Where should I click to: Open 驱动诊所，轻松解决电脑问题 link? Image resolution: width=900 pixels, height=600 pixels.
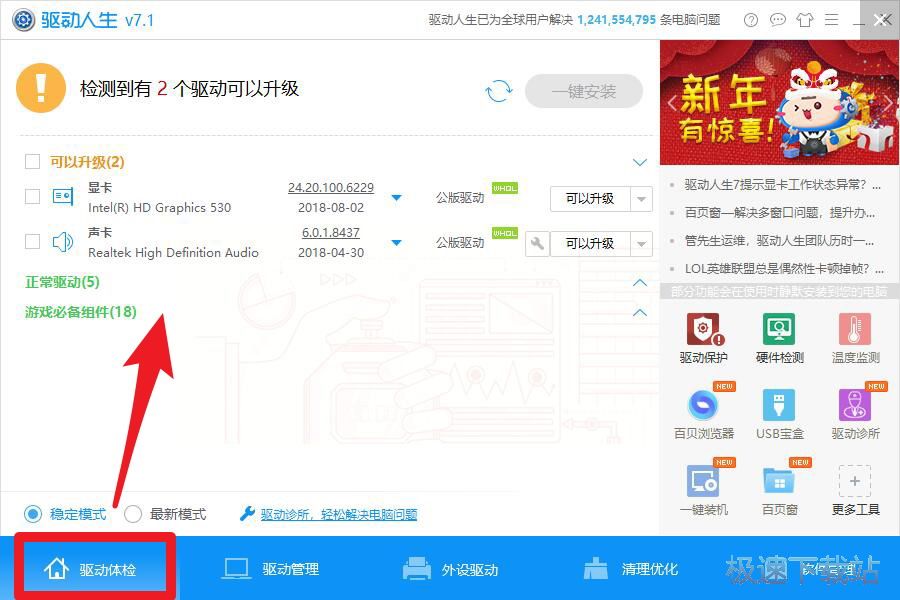[339, 514]
